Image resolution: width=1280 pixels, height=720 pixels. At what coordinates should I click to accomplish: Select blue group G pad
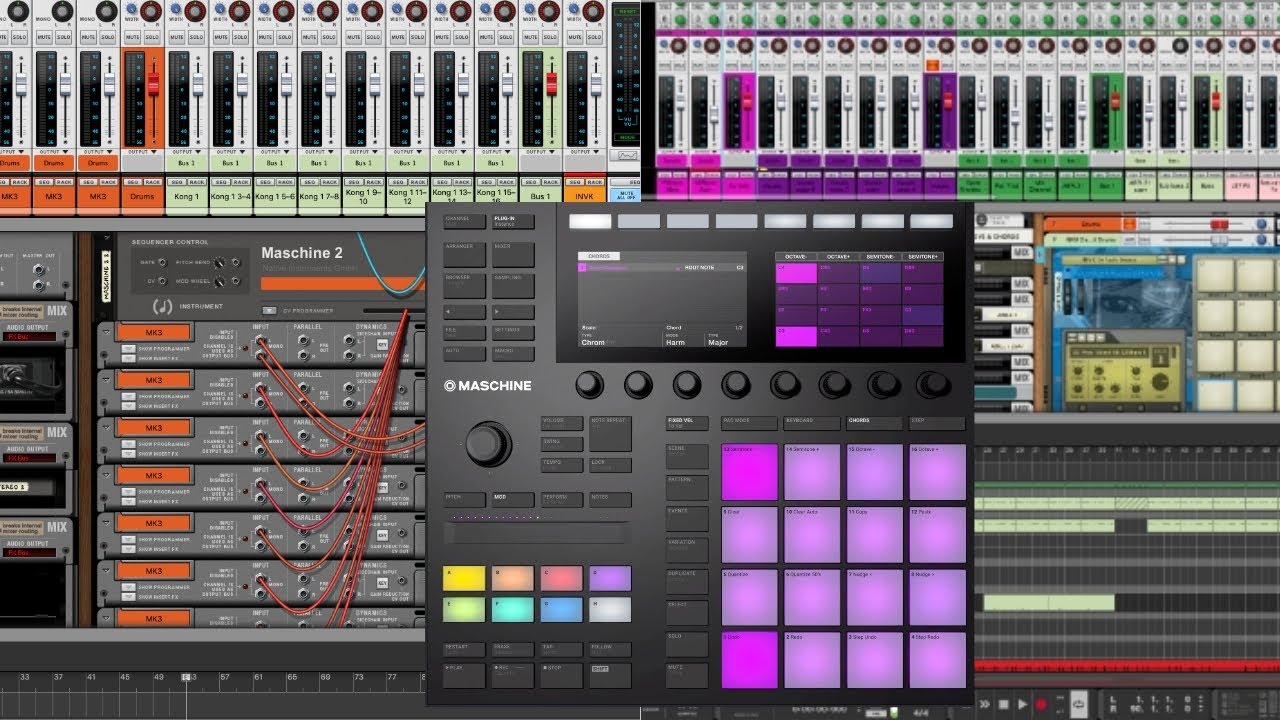coord(561,610)
